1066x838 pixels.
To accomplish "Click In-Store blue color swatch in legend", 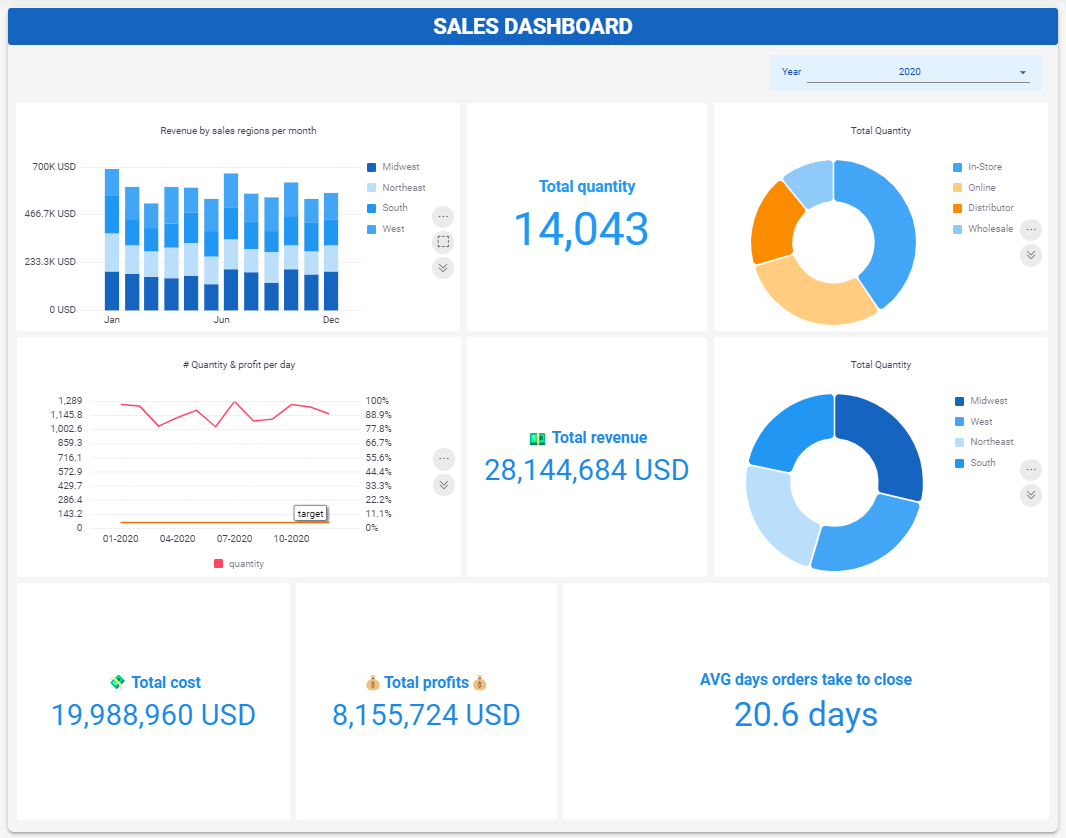I will [957, 167].
